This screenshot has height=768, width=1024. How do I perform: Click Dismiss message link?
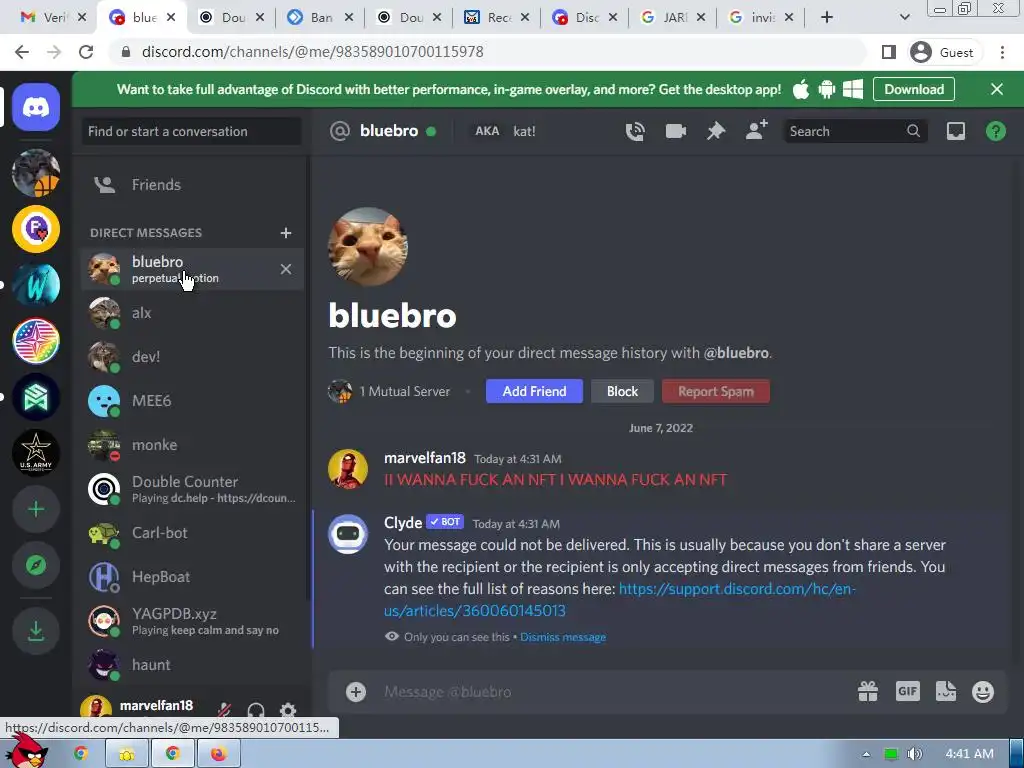(x=563, y=637)
